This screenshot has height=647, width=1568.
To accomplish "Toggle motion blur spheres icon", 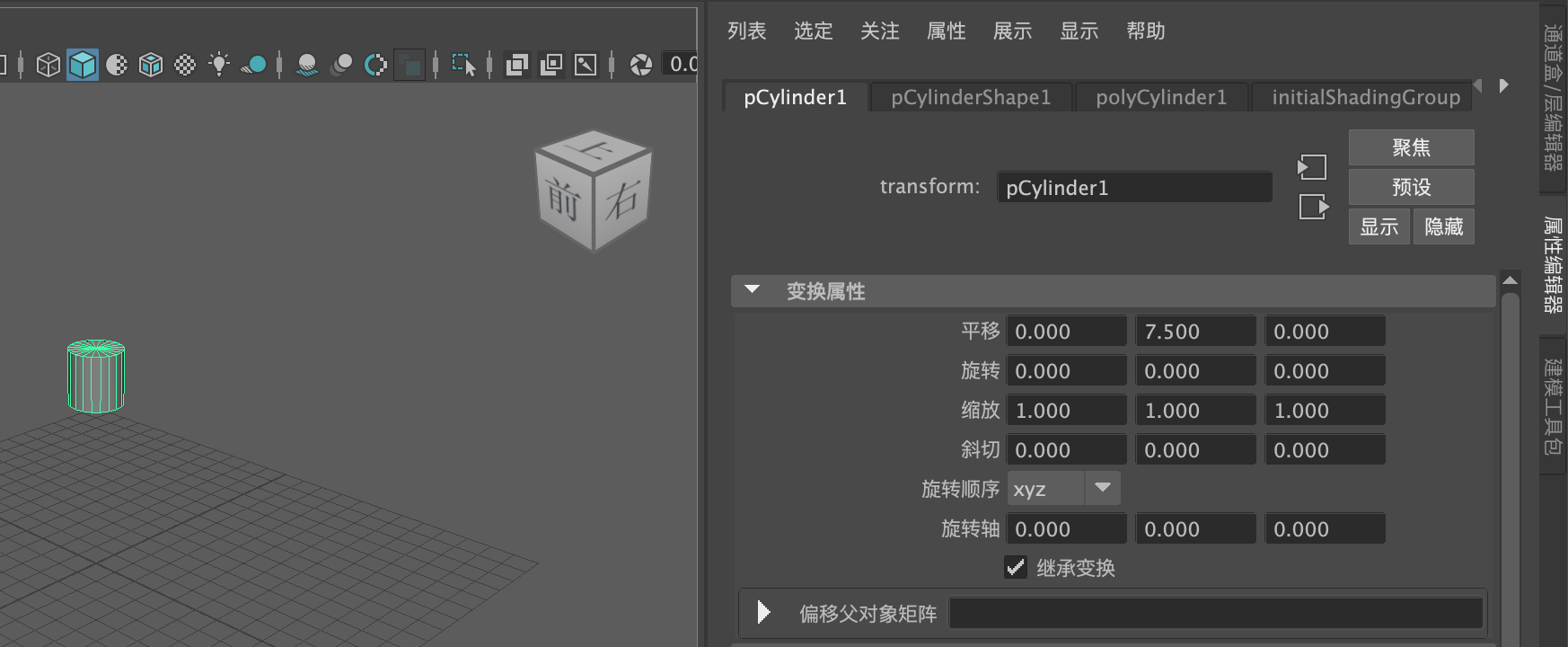I will click(x=341, y=65).
